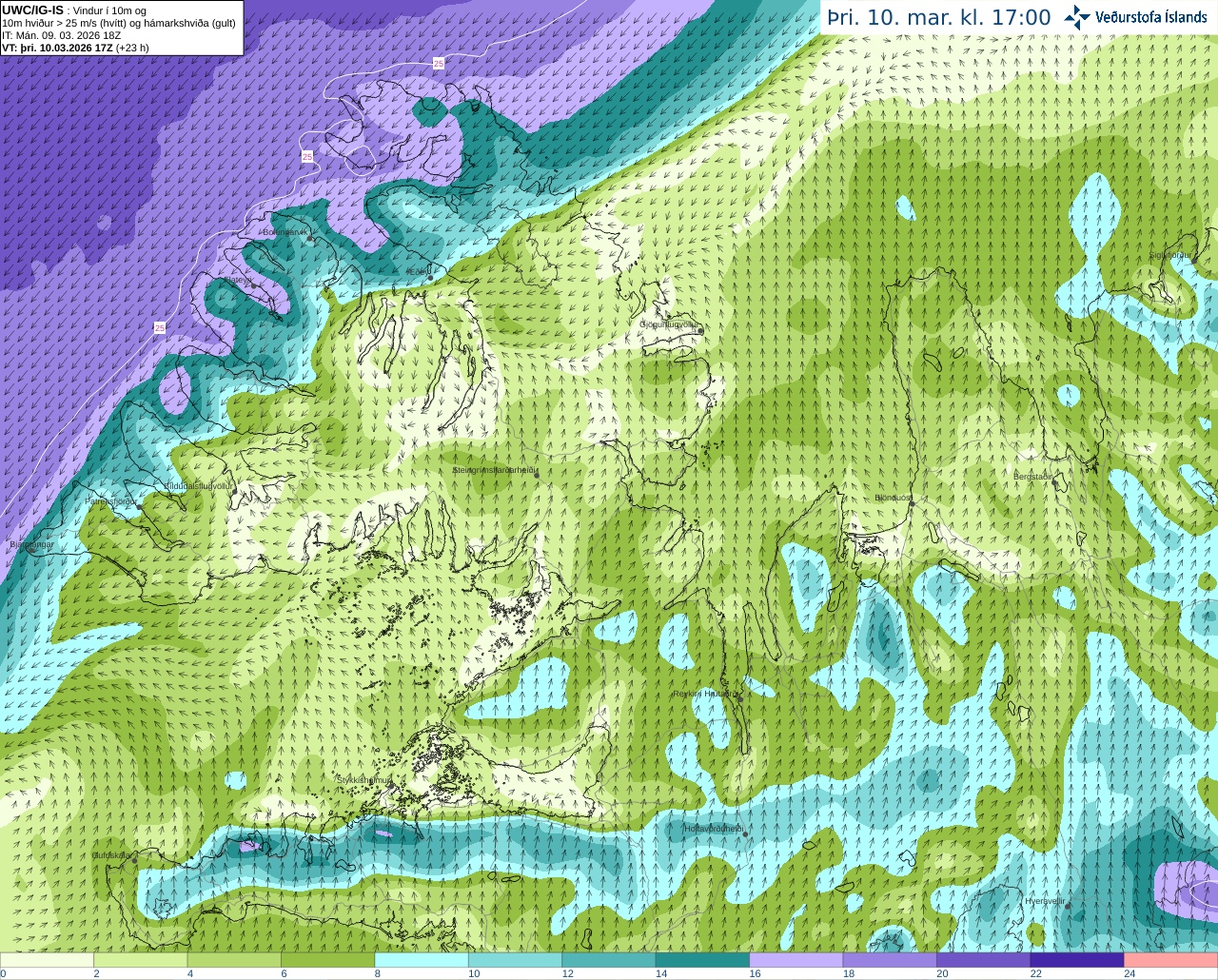Click the Veðurstofa Íslands logo emblem
Image resolution: width=1218 pixels, height=980 pixels.
(1077, 16)
